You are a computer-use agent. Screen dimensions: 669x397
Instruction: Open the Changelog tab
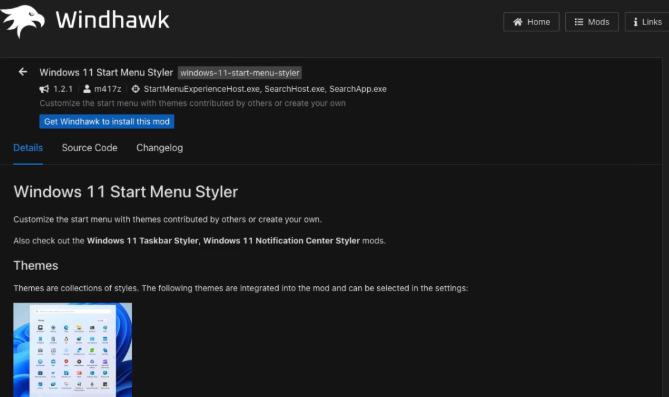160,148
